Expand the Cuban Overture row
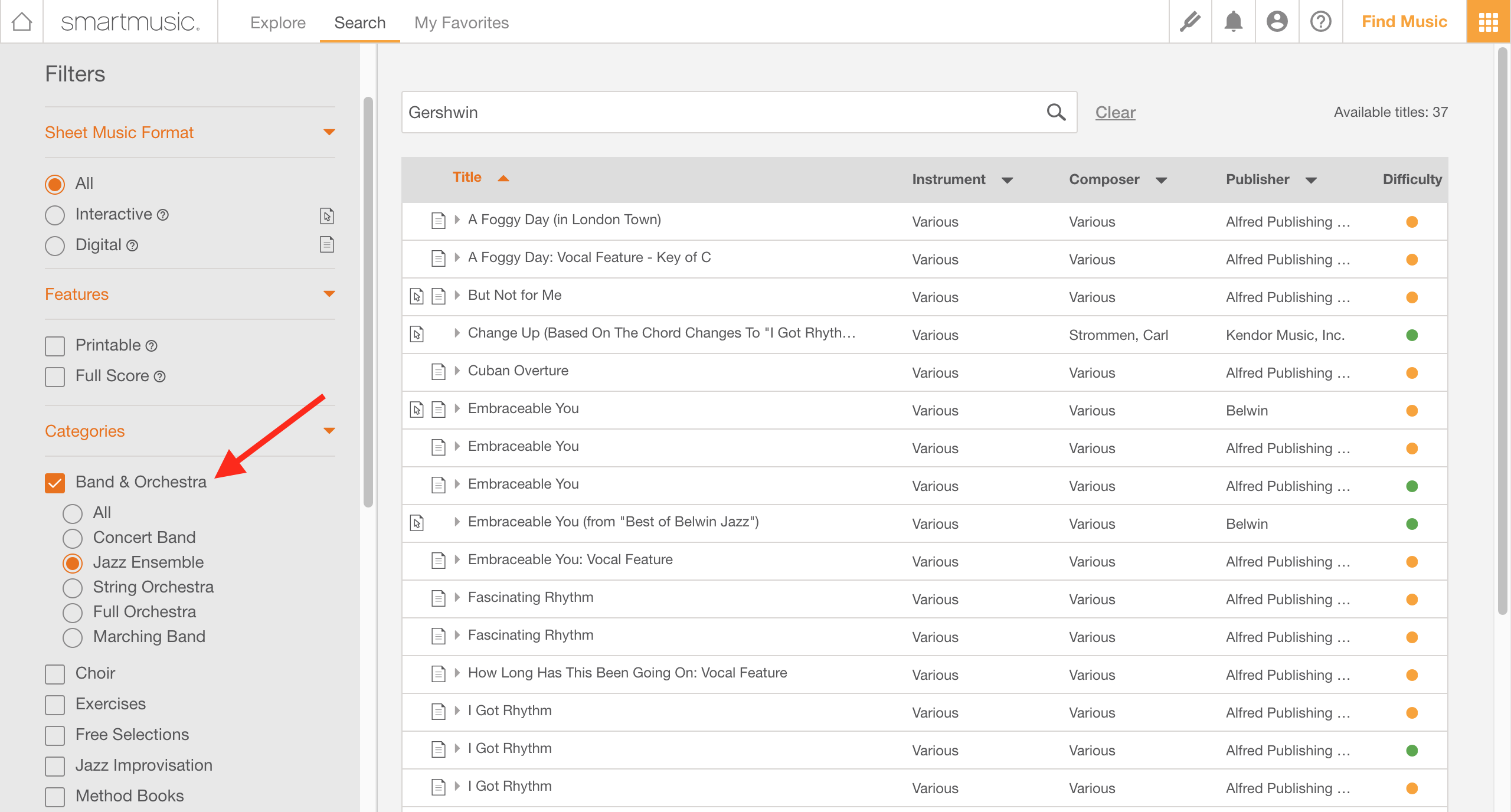The height and width of the screenshot is (812, 1511). pyautogui.click(x=457, y=371)
